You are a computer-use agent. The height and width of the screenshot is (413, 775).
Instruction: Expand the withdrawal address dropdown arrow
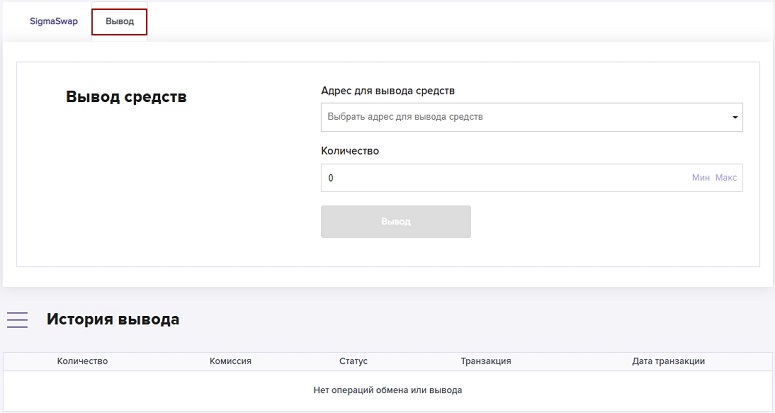pos(735,118)
